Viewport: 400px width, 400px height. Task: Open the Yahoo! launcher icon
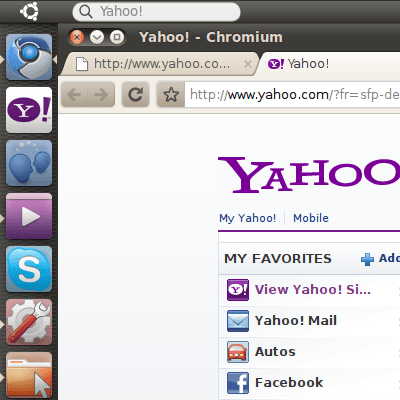[29, 110]
